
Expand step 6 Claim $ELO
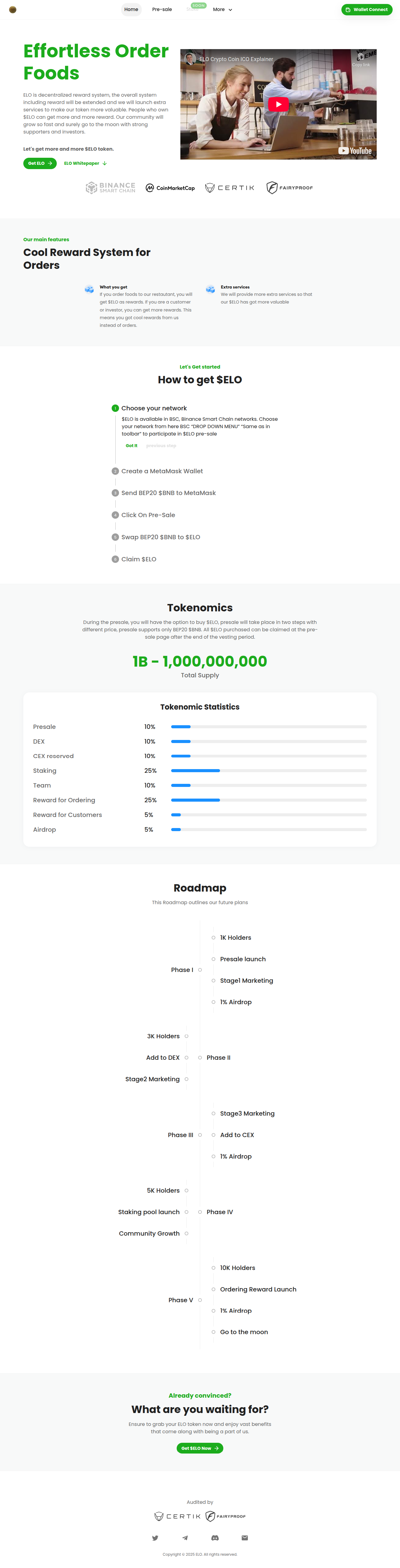pyautogui.click(x=138, y=559)
